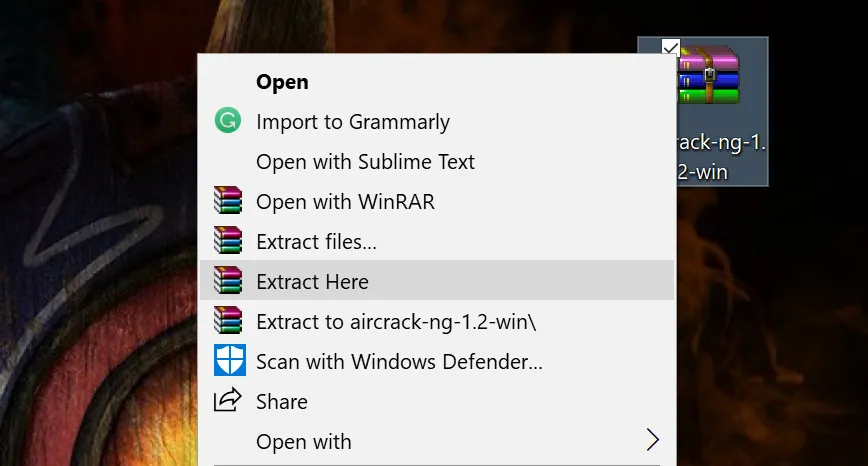Click the aircrack-ng file name label
The image size is (868, 466).
point(721,157)
